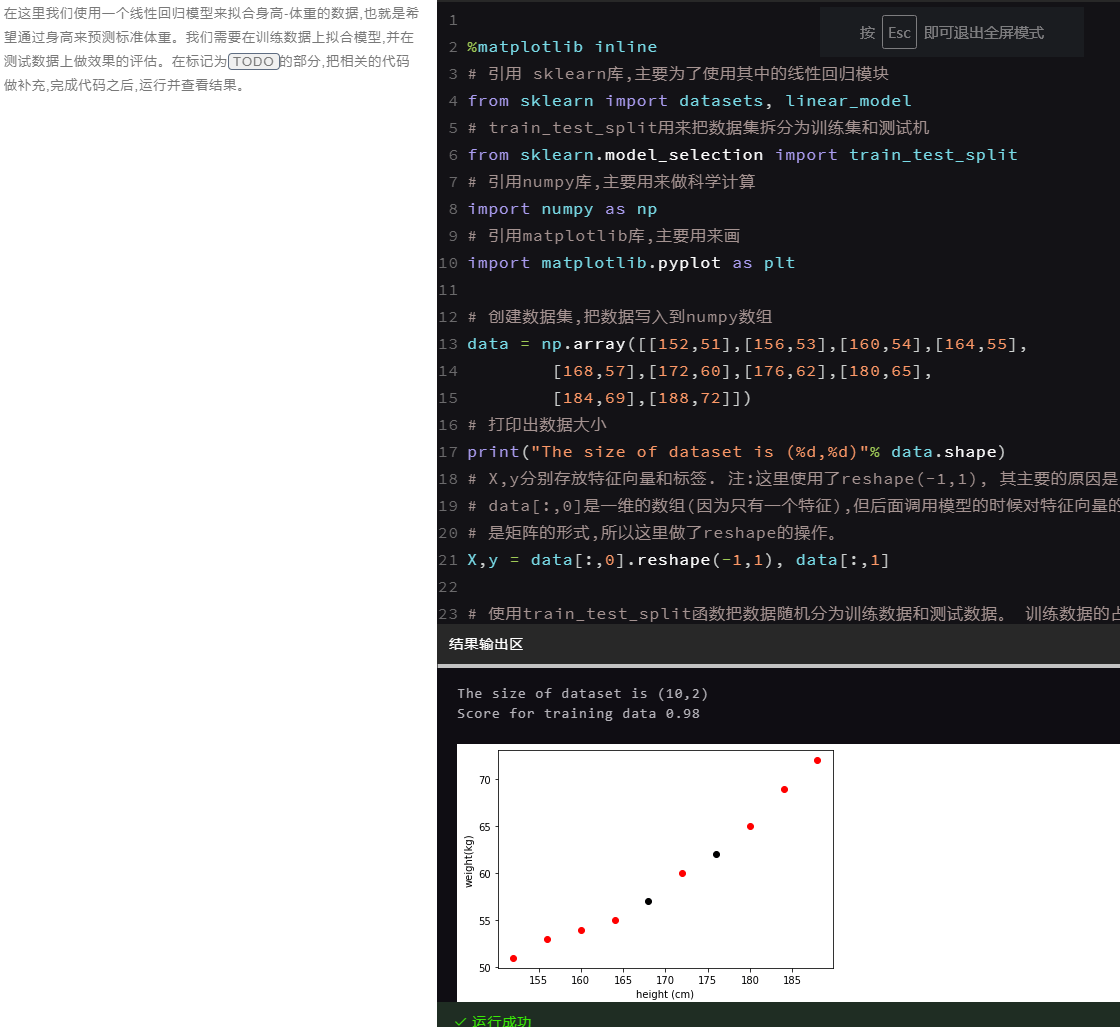Click 'import numpy as np' code line
1120x1027 pixels.
click(x=562, y=209)
